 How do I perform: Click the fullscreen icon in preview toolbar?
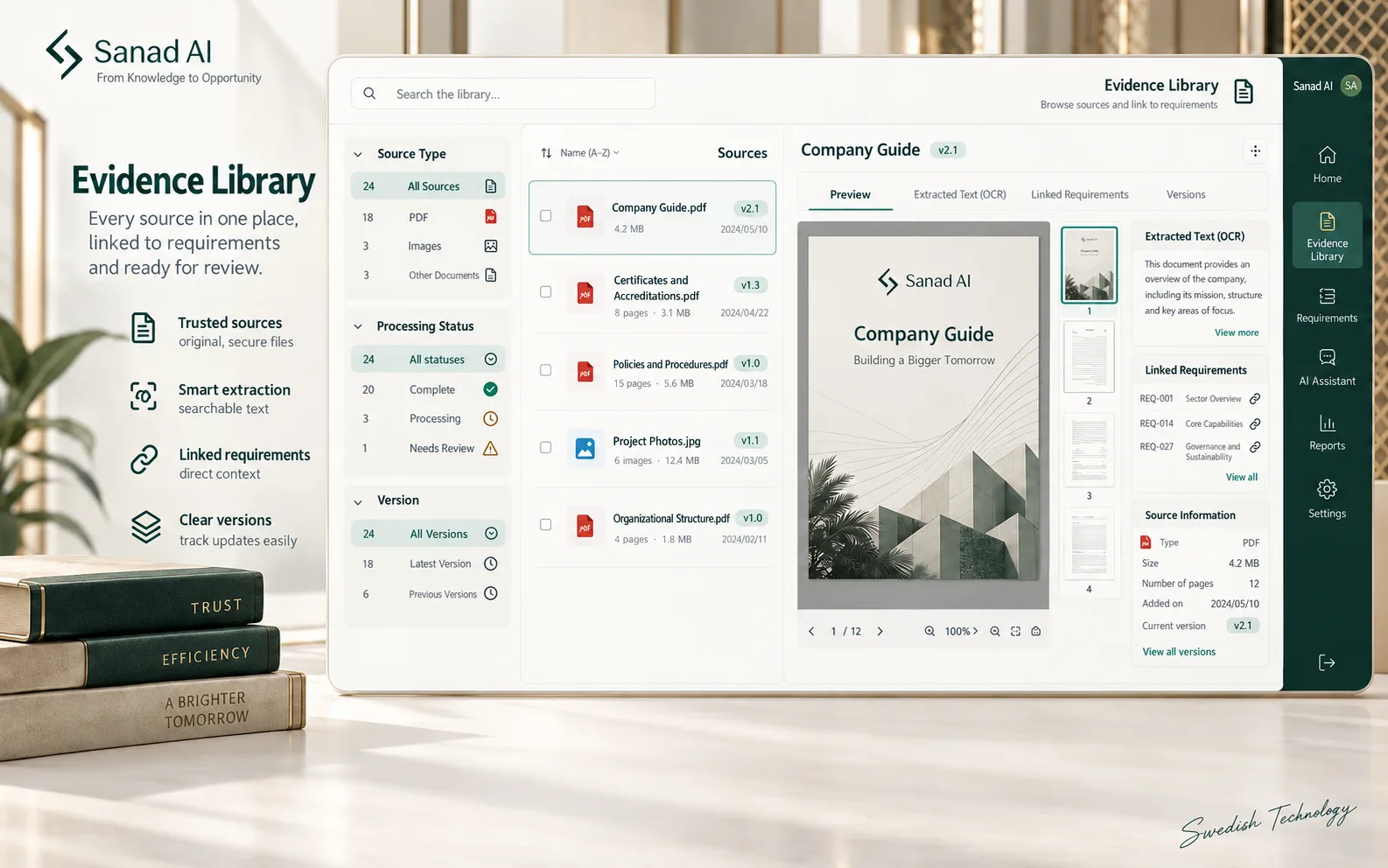tap(1015, 631)
